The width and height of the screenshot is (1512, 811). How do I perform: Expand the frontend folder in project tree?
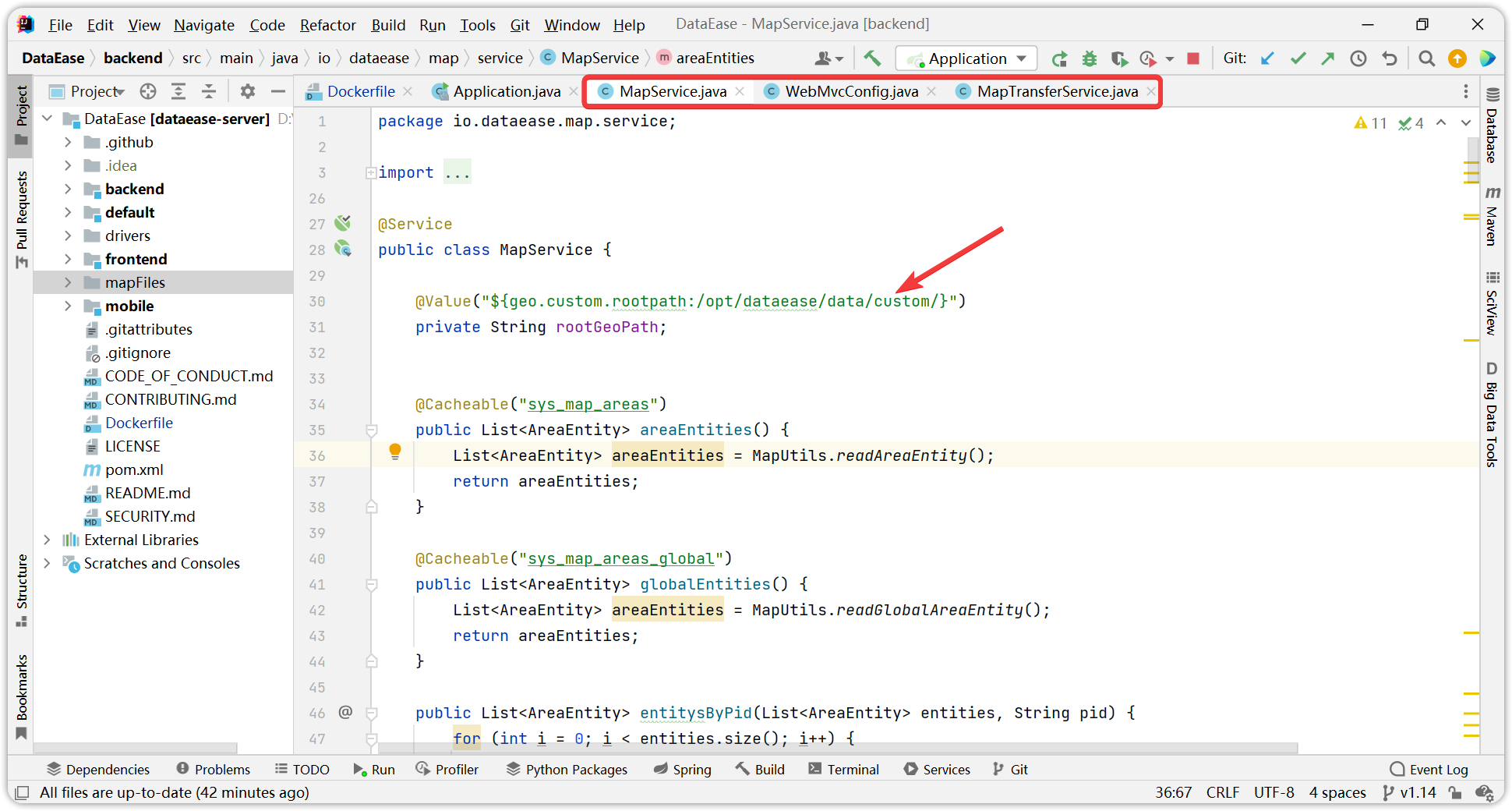68,259
